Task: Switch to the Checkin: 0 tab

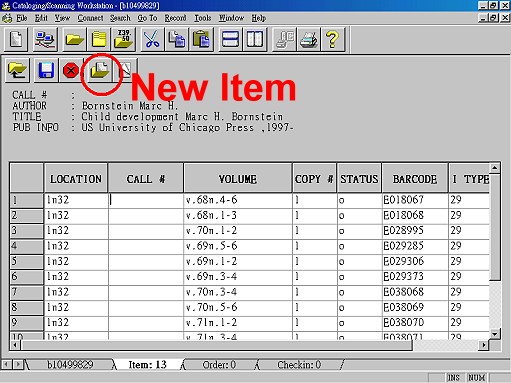Action: (x=299, y=365)
